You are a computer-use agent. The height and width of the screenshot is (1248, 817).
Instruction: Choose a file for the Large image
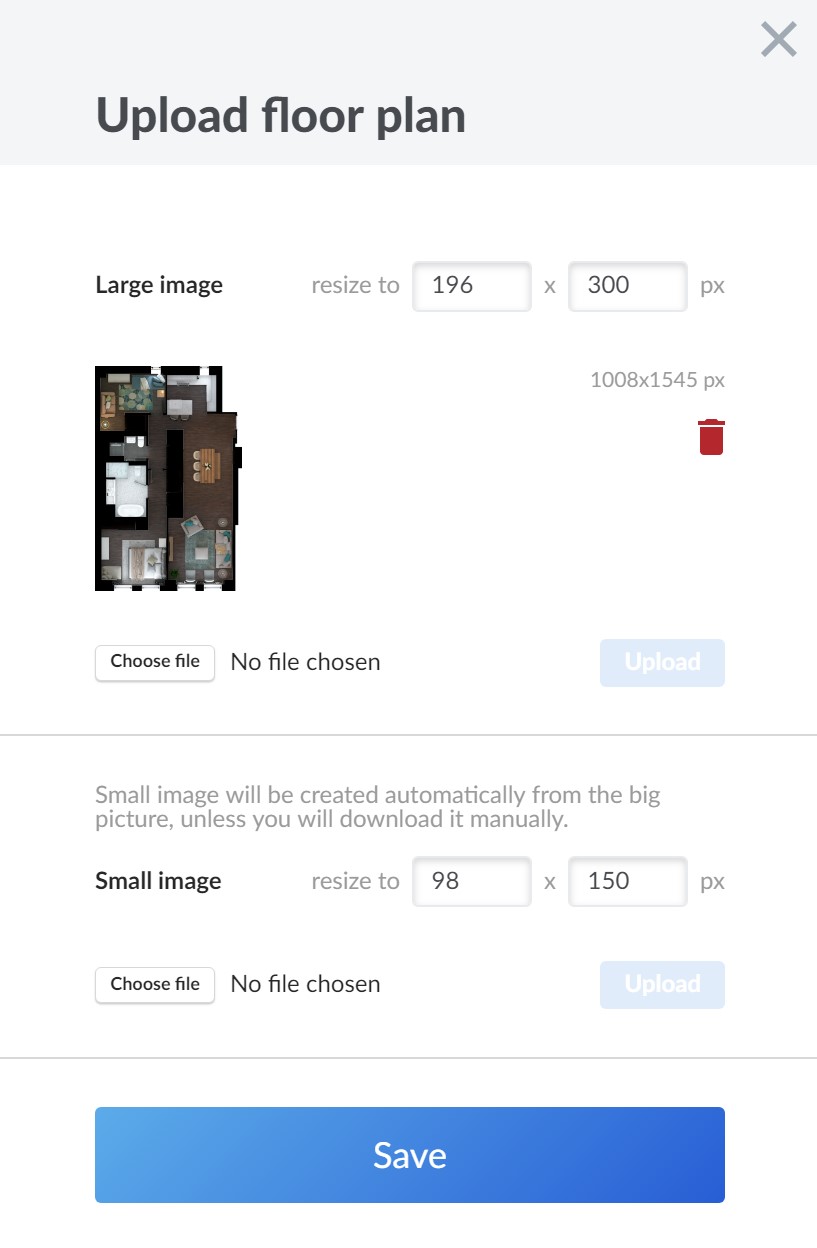tap(155, 662)
